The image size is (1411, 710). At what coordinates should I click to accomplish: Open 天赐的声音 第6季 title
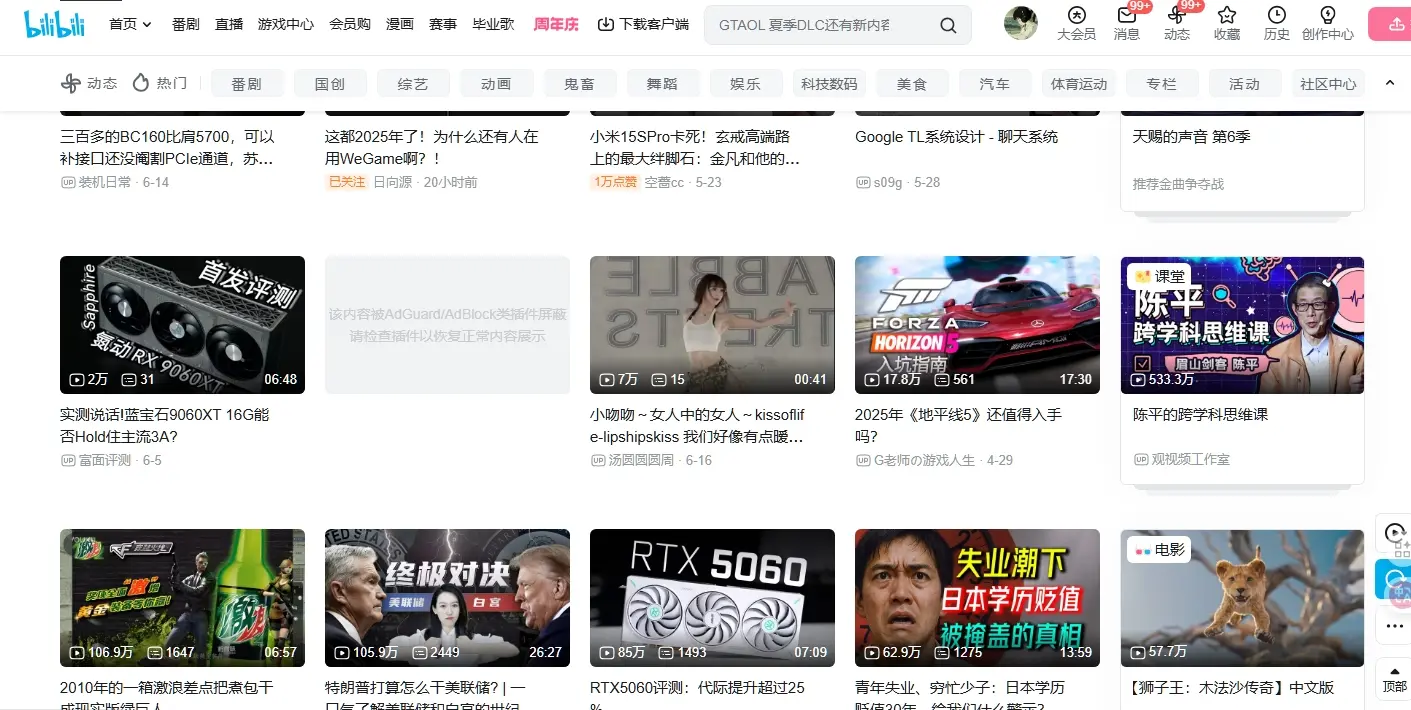[1191, 136]
